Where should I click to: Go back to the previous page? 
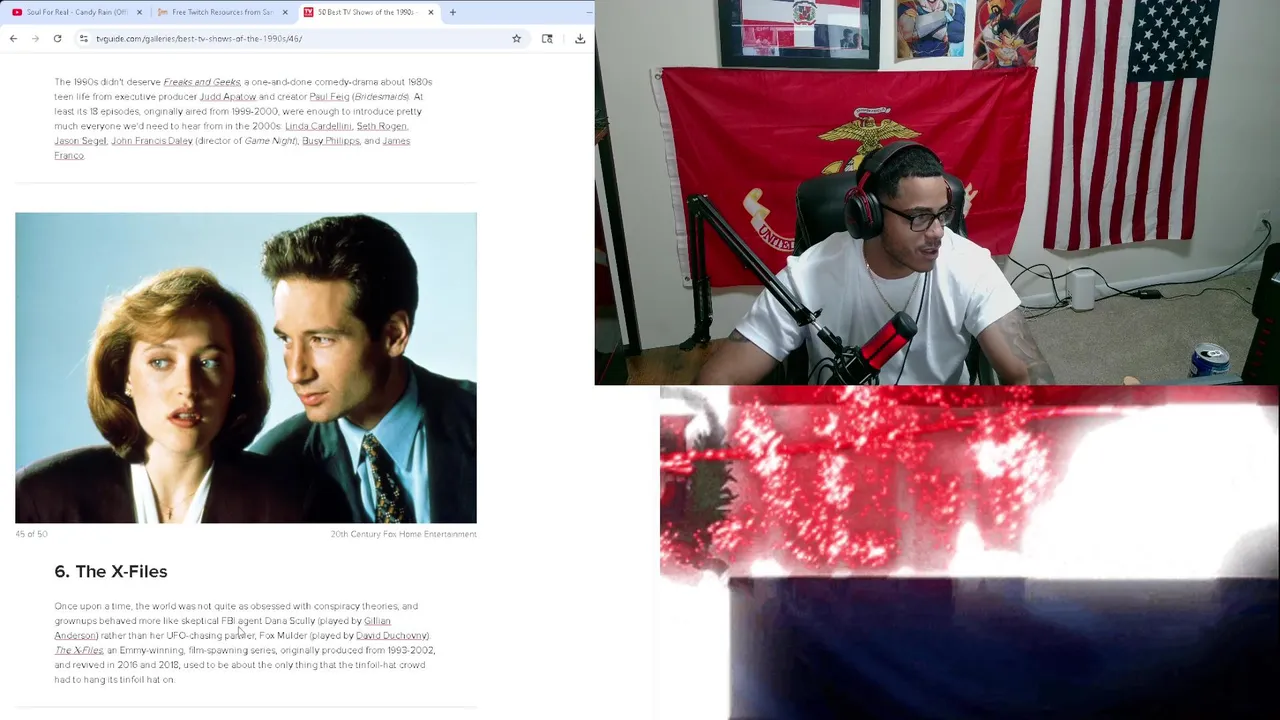pos(13,38)
